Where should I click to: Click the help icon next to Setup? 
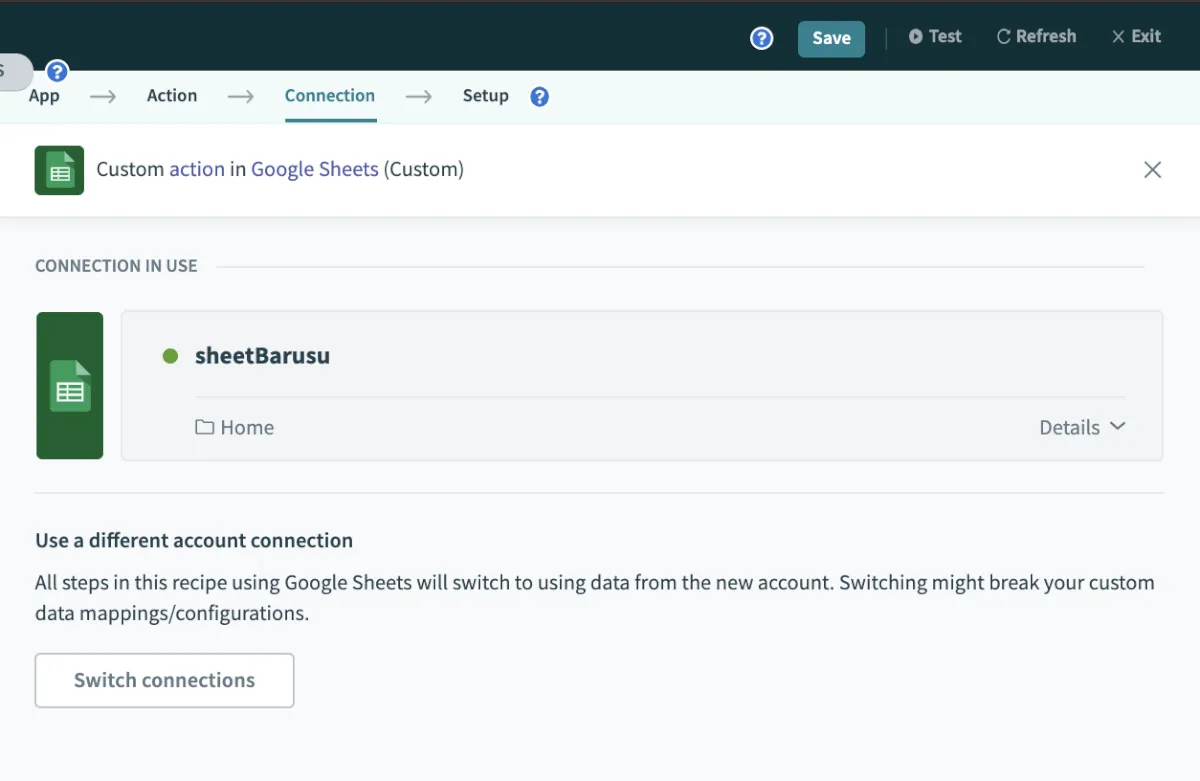pos(540,97)
